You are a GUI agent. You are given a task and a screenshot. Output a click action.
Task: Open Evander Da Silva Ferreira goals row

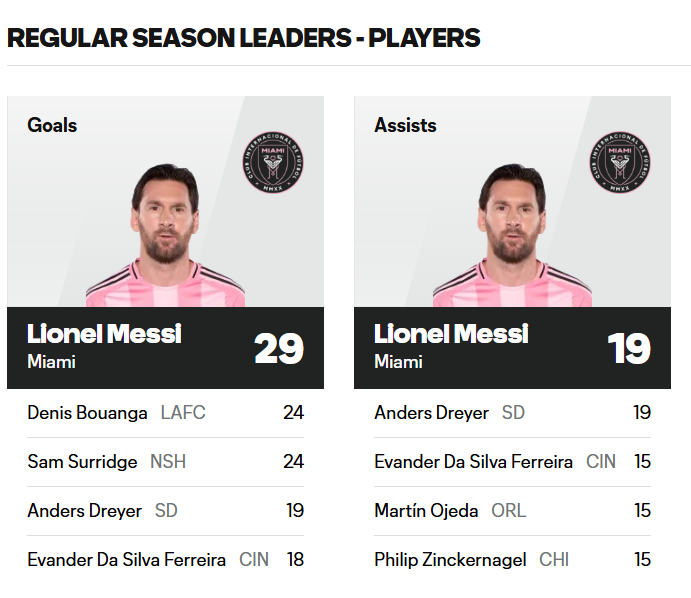pos(126,560)
